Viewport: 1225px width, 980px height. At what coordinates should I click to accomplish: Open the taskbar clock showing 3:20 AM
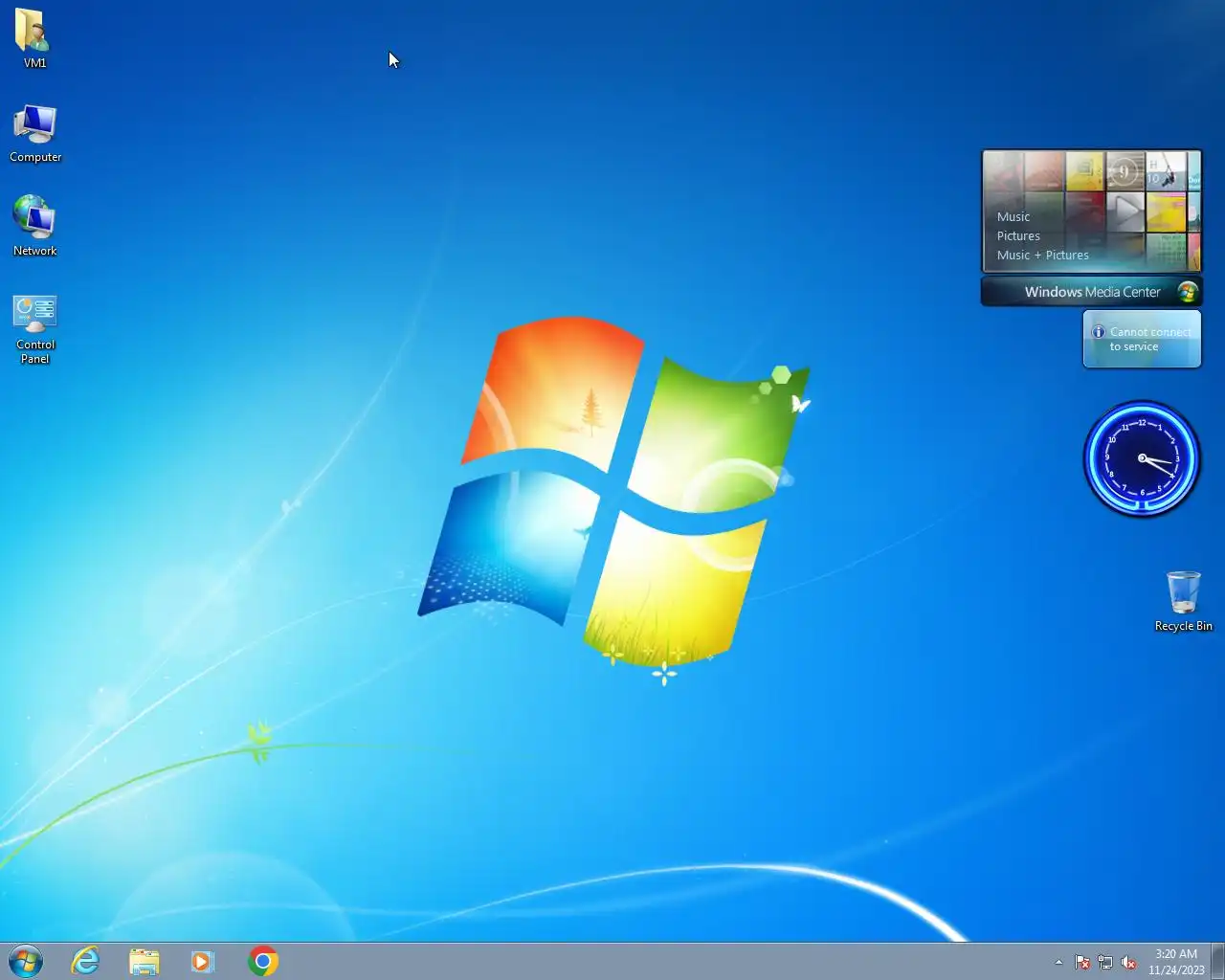click(x=1176, y=962)
